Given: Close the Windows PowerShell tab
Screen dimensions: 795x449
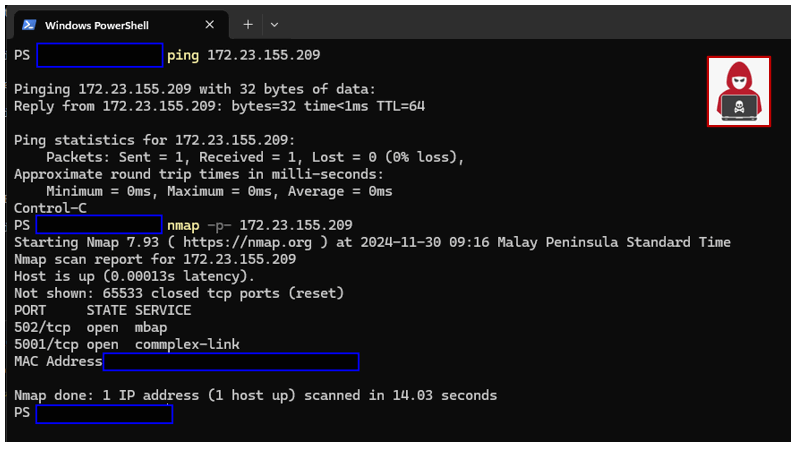Looking at the screenshot, I should (209, 25).
